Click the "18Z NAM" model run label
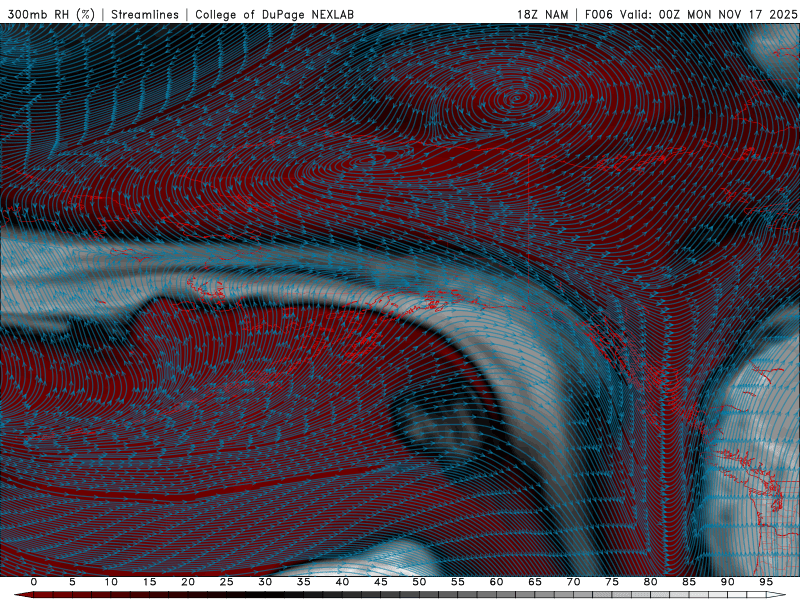The width and height of the screenshot is (800, 600). pos(543,14)
